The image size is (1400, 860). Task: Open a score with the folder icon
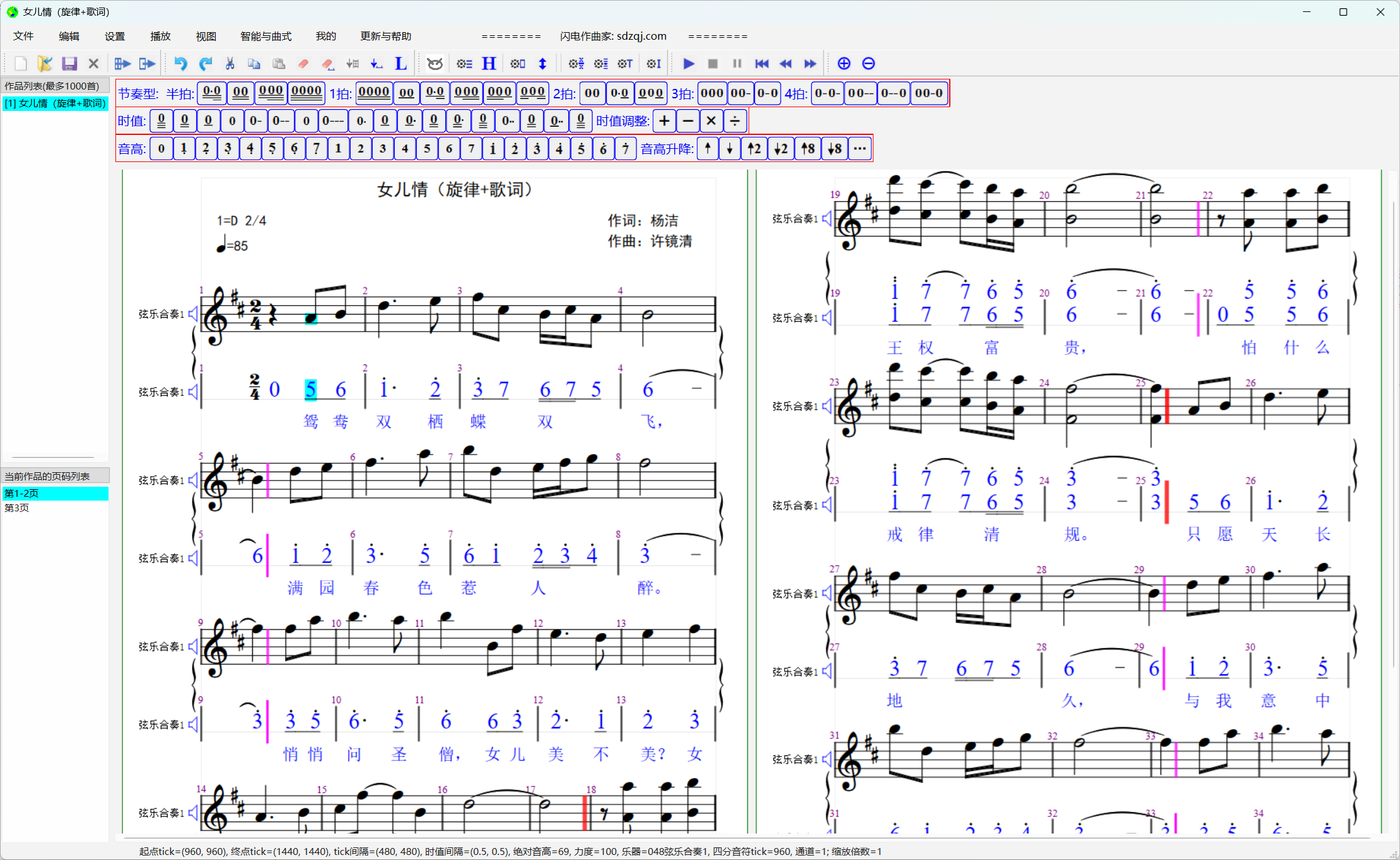point(45,64)
